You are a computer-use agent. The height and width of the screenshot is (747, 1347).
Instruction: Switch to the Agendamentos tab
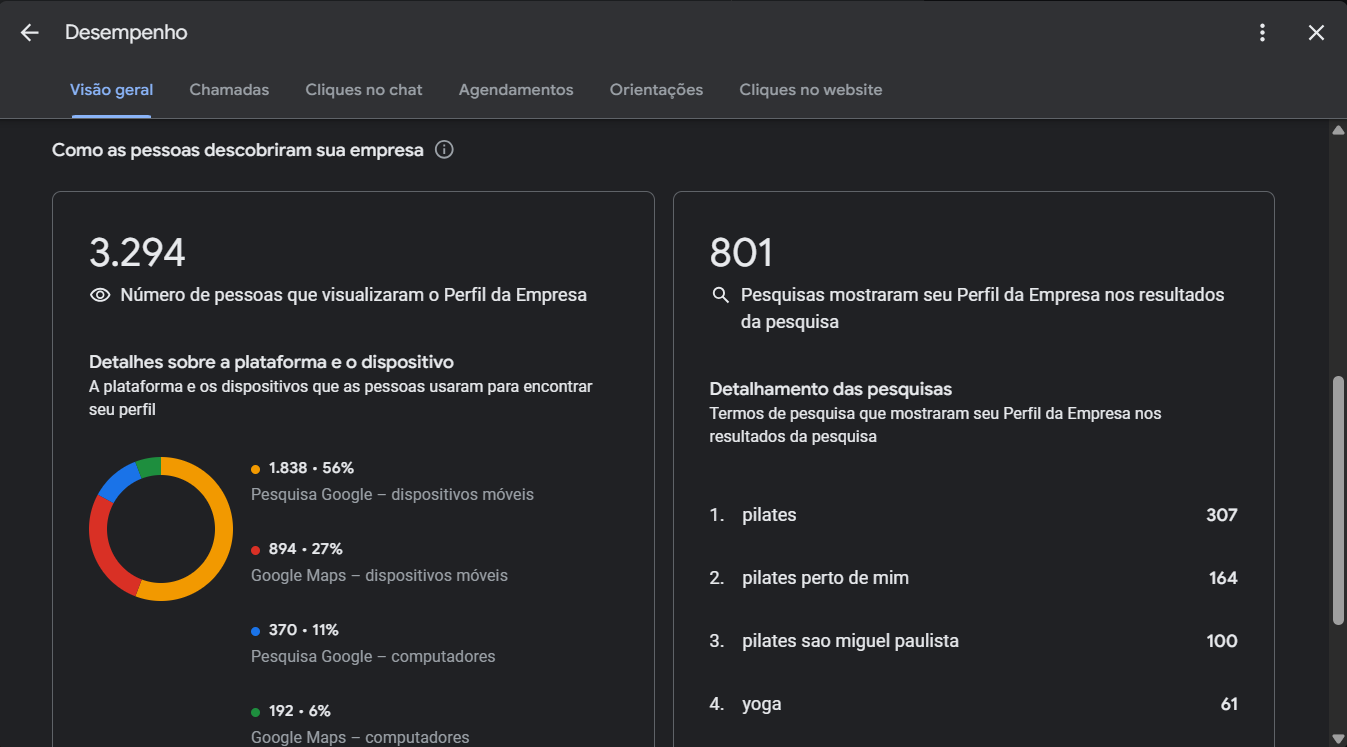[x=516, y=90]
